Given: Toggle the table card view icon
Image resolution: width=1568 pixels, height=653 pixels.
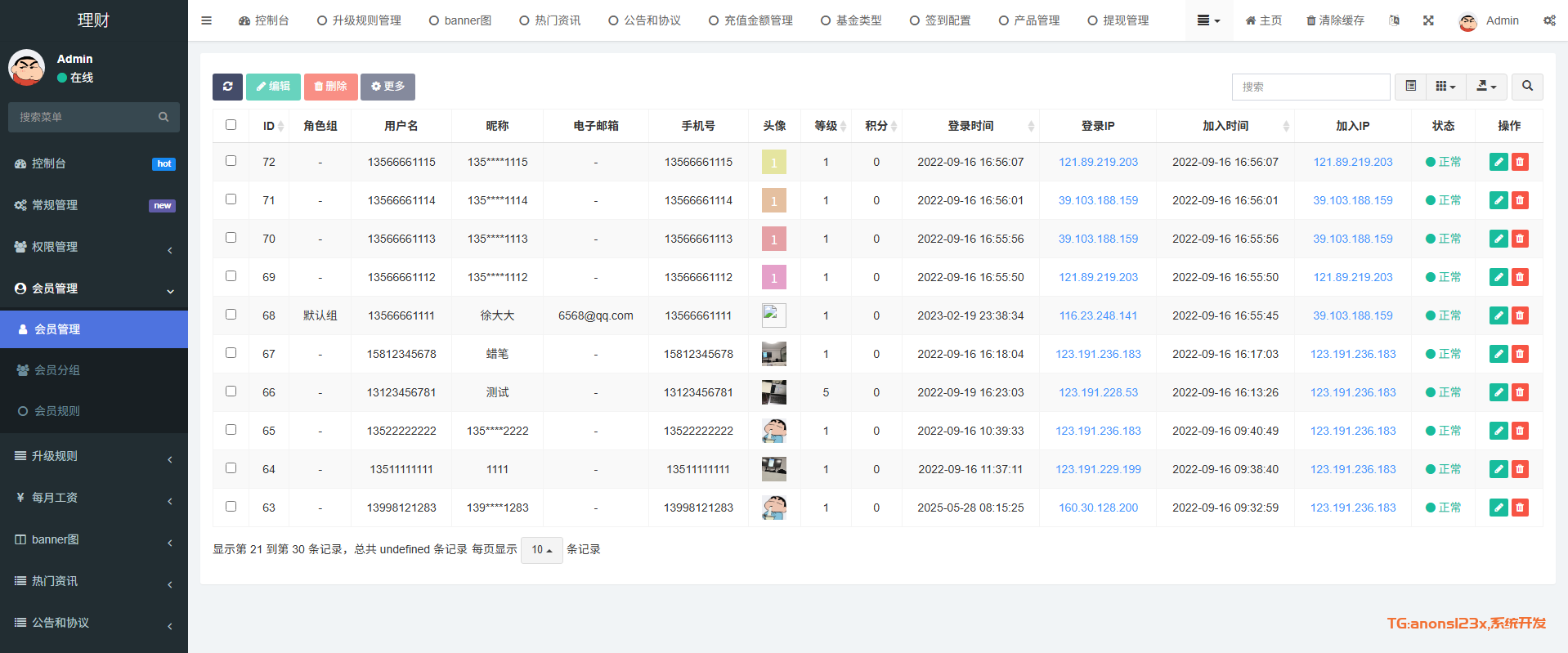Looking at the screenshot, I should 1411,87.
